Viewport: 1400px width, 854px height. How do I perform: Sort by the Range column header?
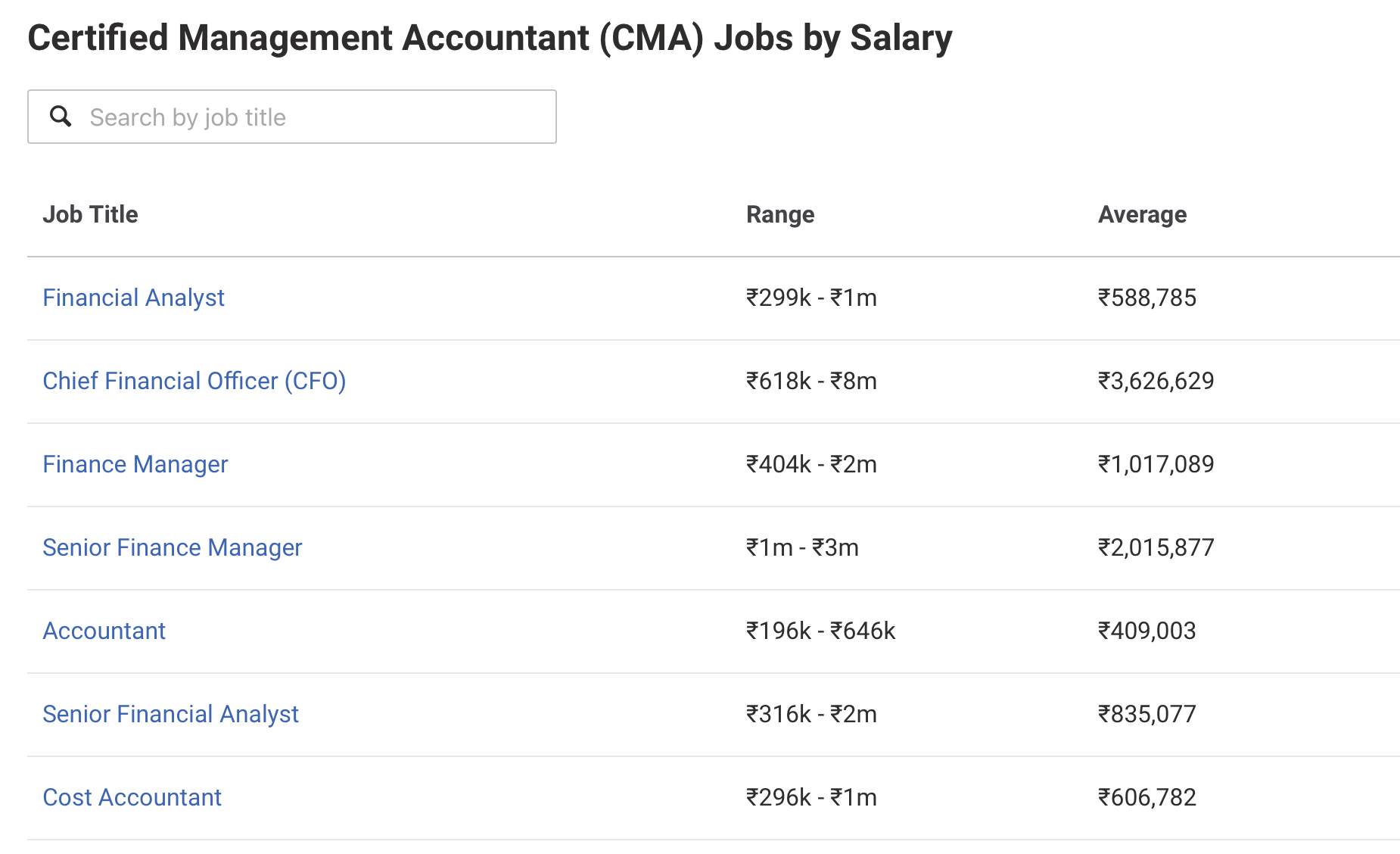(x=780, y=214)
